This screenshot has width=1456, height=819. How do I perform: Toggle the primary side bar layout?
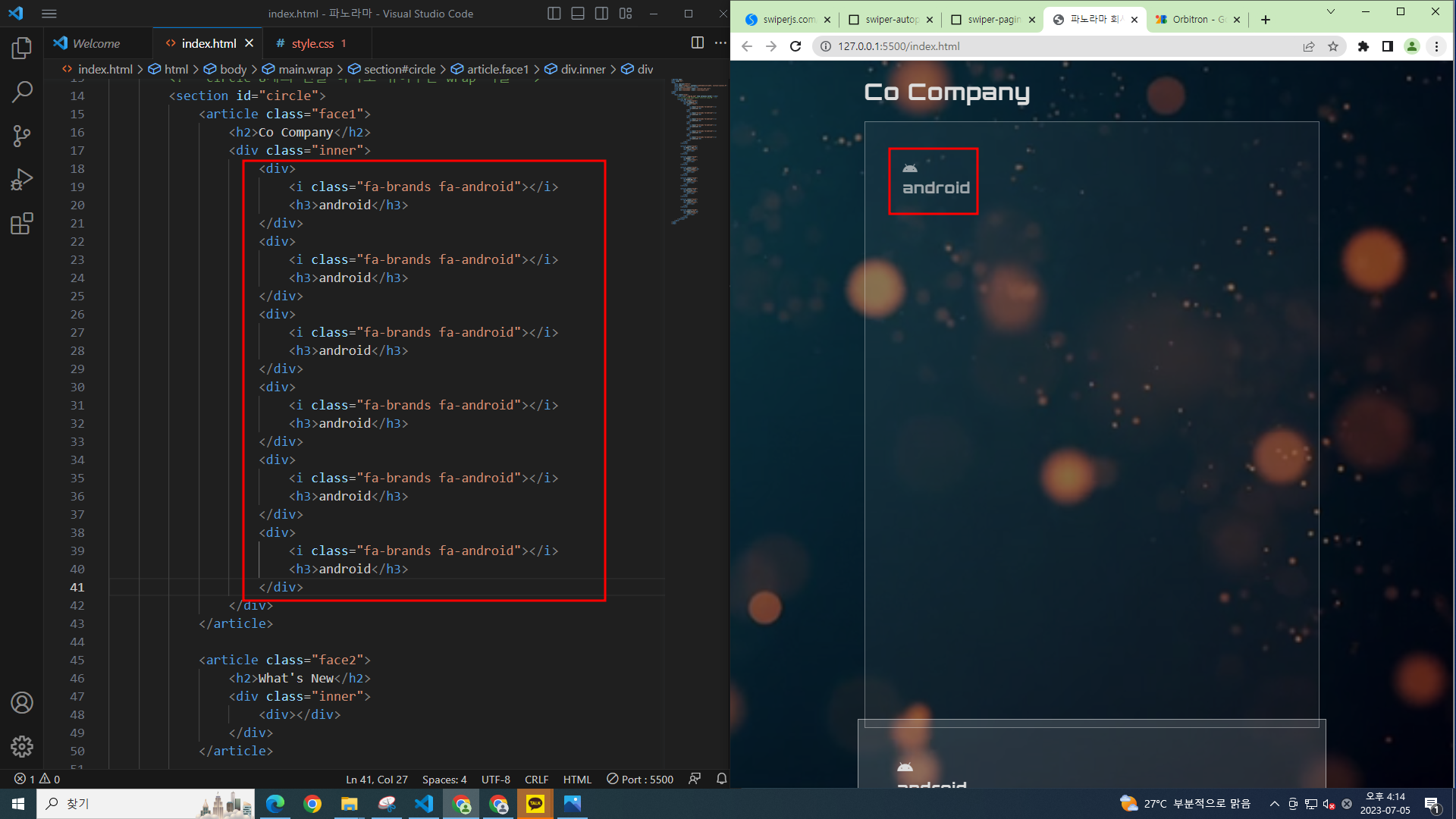click(x=554, y=14)
